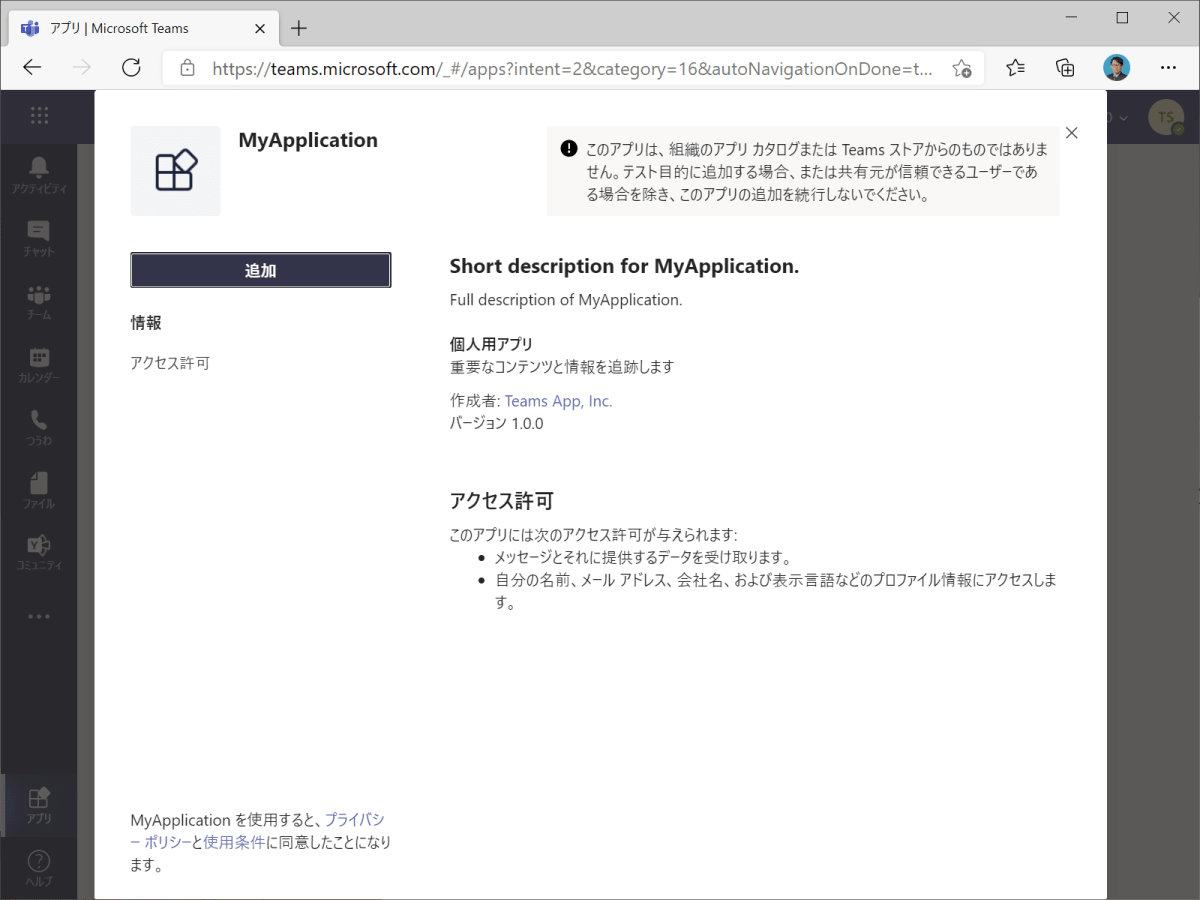Open カレンダー in the Teams sidebar
This screenshot has width=1200, height=900.
click(x=39, y=364)
